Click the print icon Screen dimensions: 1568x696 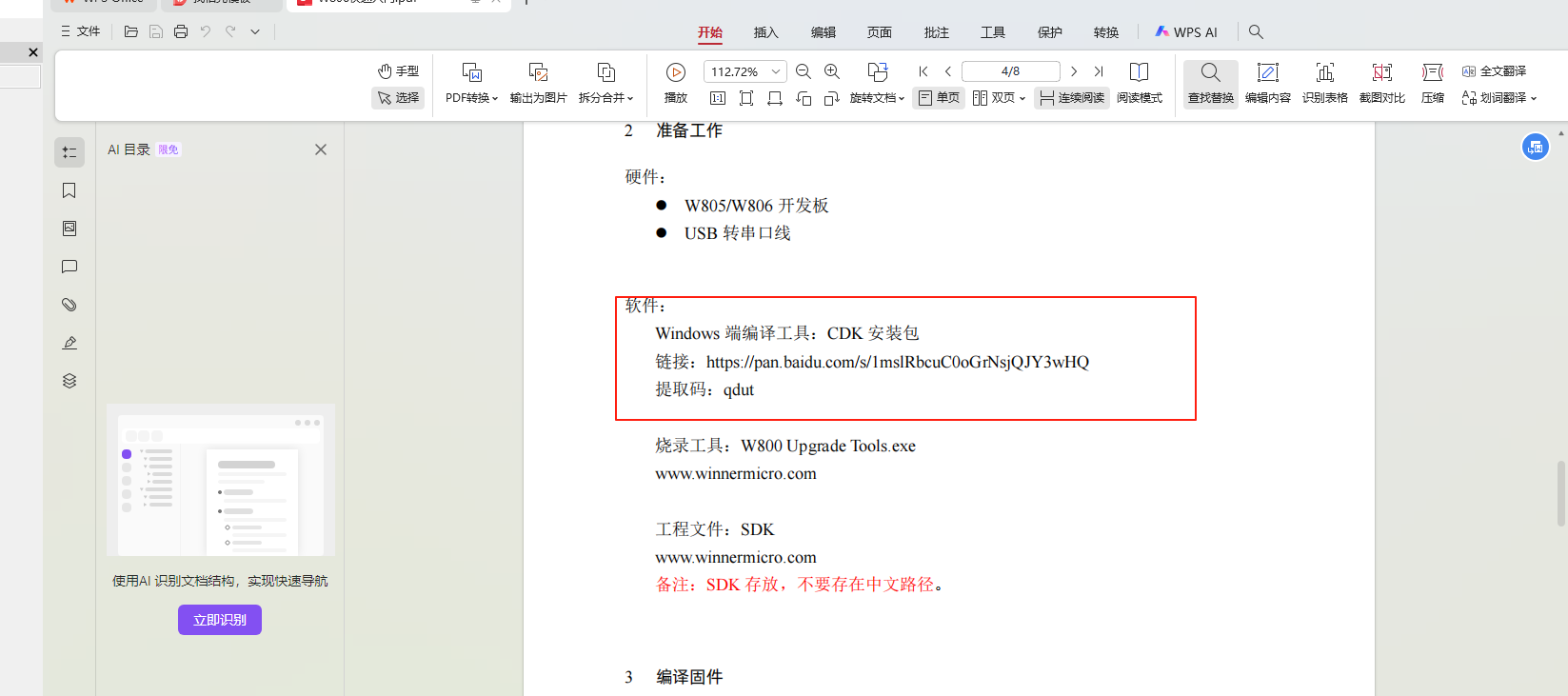pyautogui.click(x=181, y=31)
